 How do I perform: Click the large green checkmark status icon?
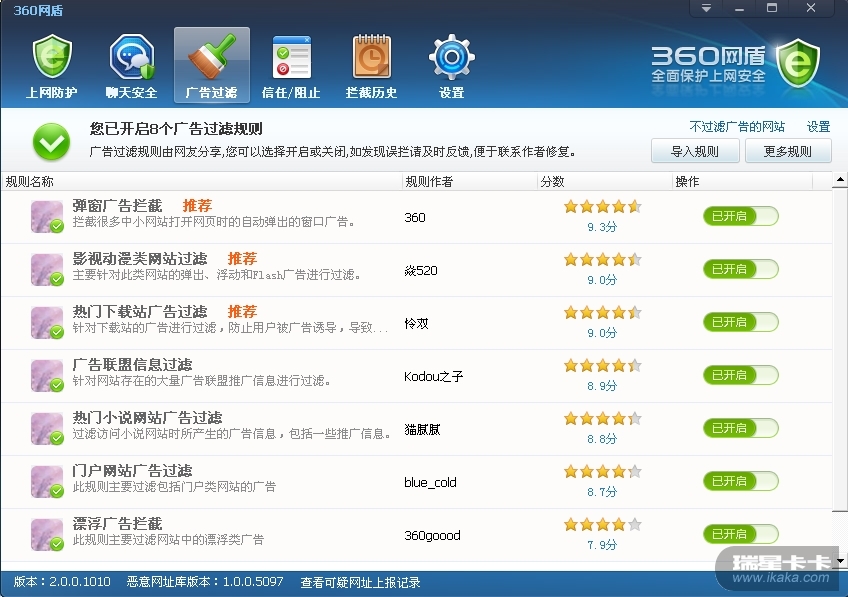coord(51,142)
